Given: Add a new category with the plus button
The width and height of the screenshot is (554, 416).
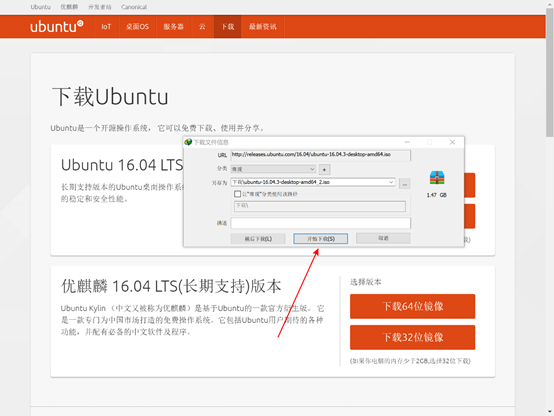Looking at the screenshot, I should point(324,170).
